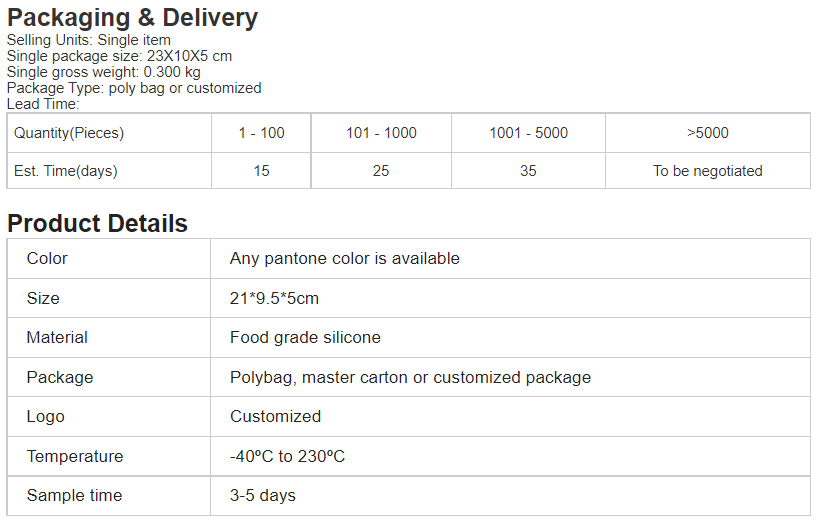Click the Food grade silicone value
Image resolution: width=816 pixels, height=523 pixels.
(x=305, y=337)
